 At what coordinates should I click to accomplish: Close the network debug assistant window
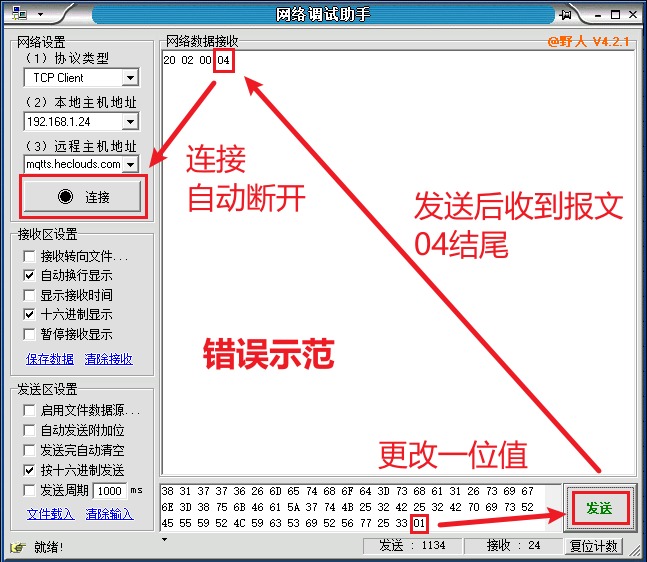tap(633, 15)
